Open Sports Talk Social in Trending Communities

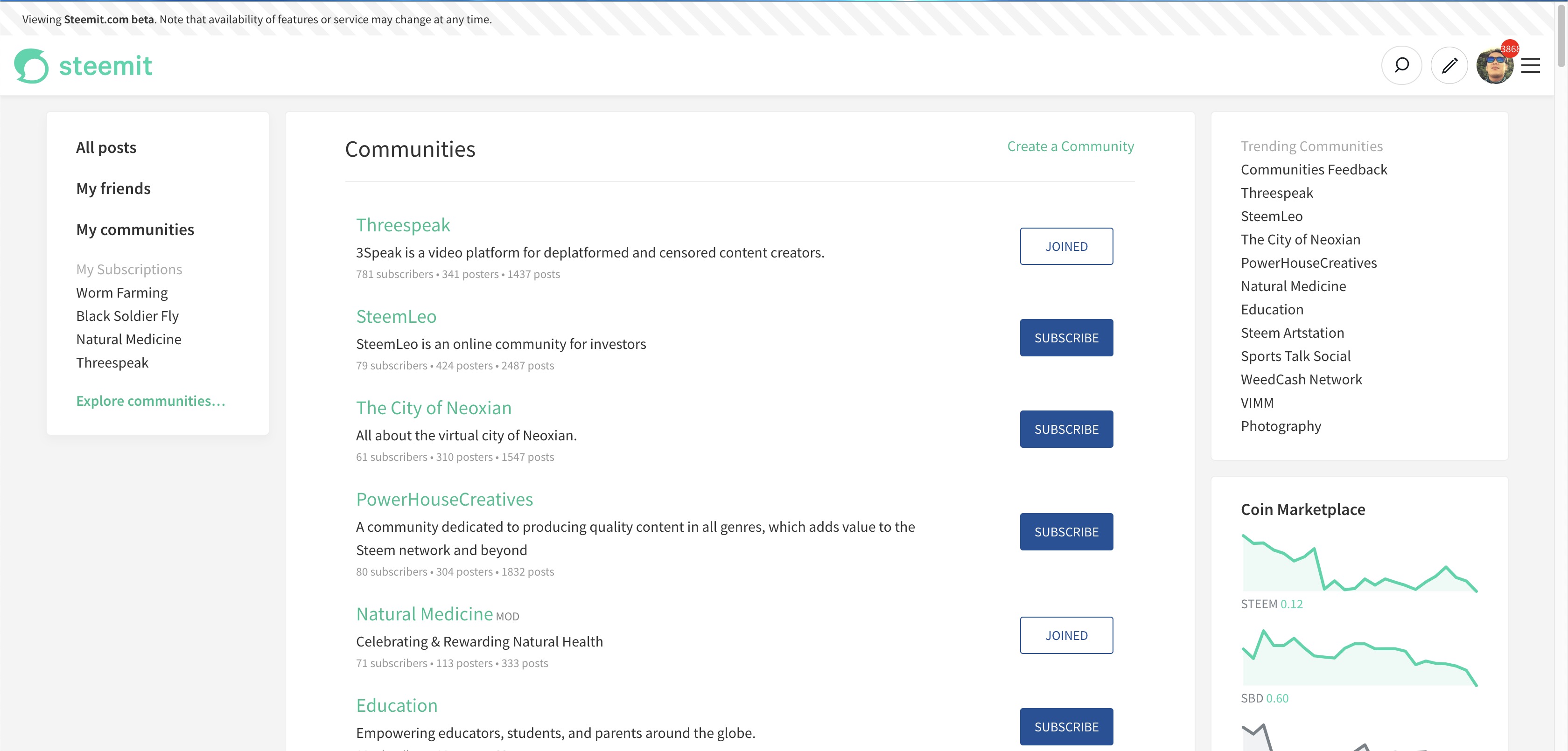tap(1295, 356)
